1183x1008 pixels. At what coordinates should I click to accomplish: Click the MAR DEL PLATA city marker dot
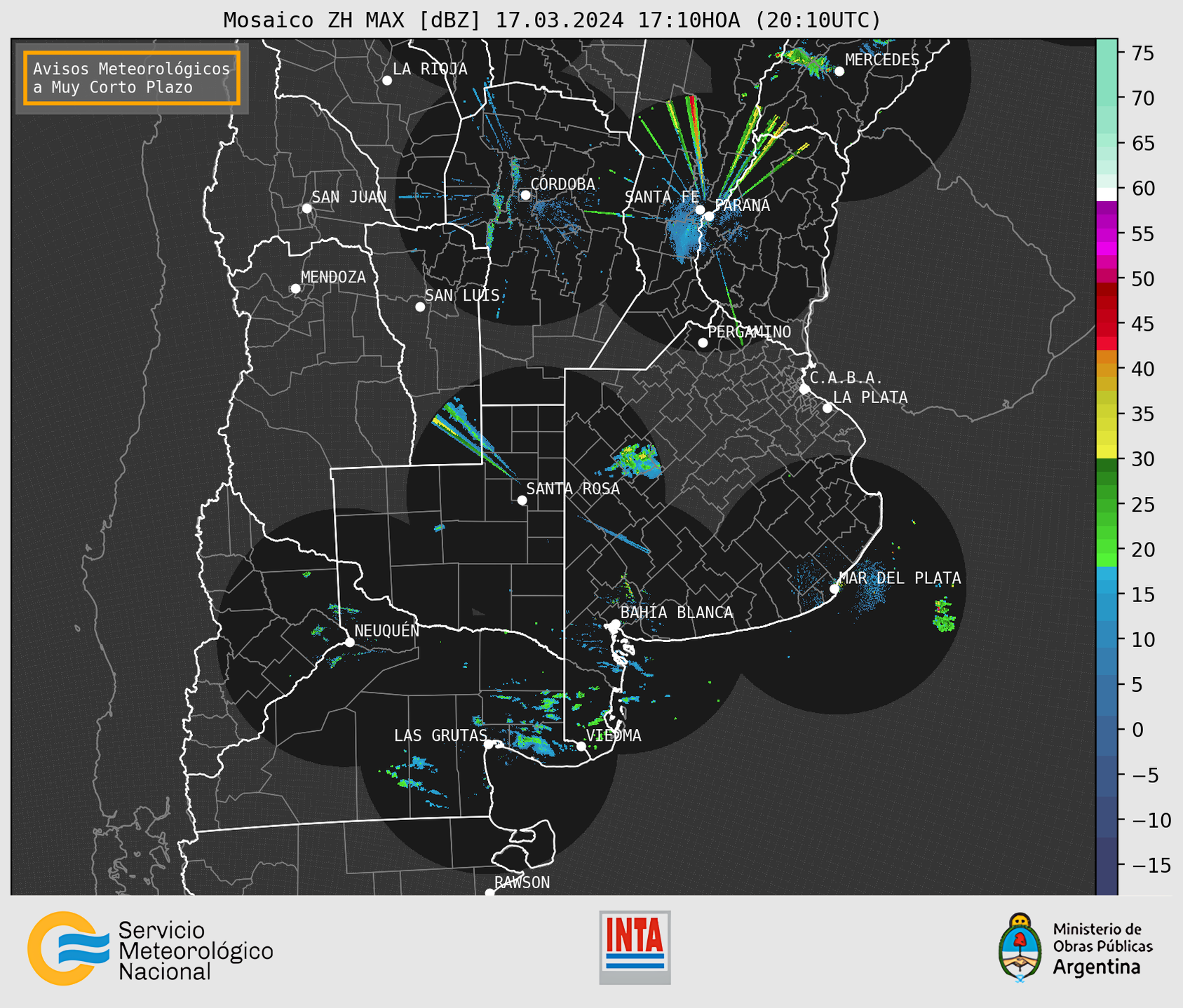pyautogui.click(x=834, y=589)
